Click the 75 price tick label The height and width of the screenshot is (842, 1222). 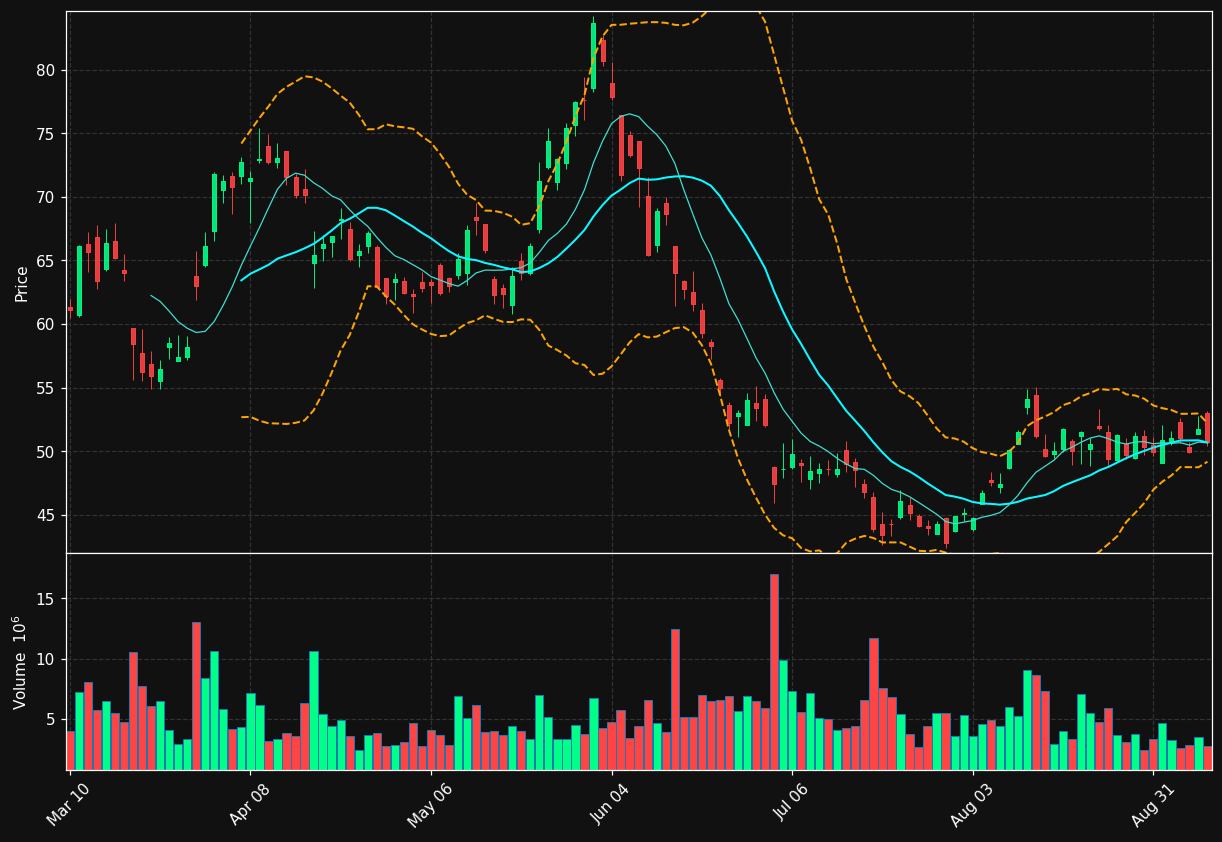[x=48, y=134]
